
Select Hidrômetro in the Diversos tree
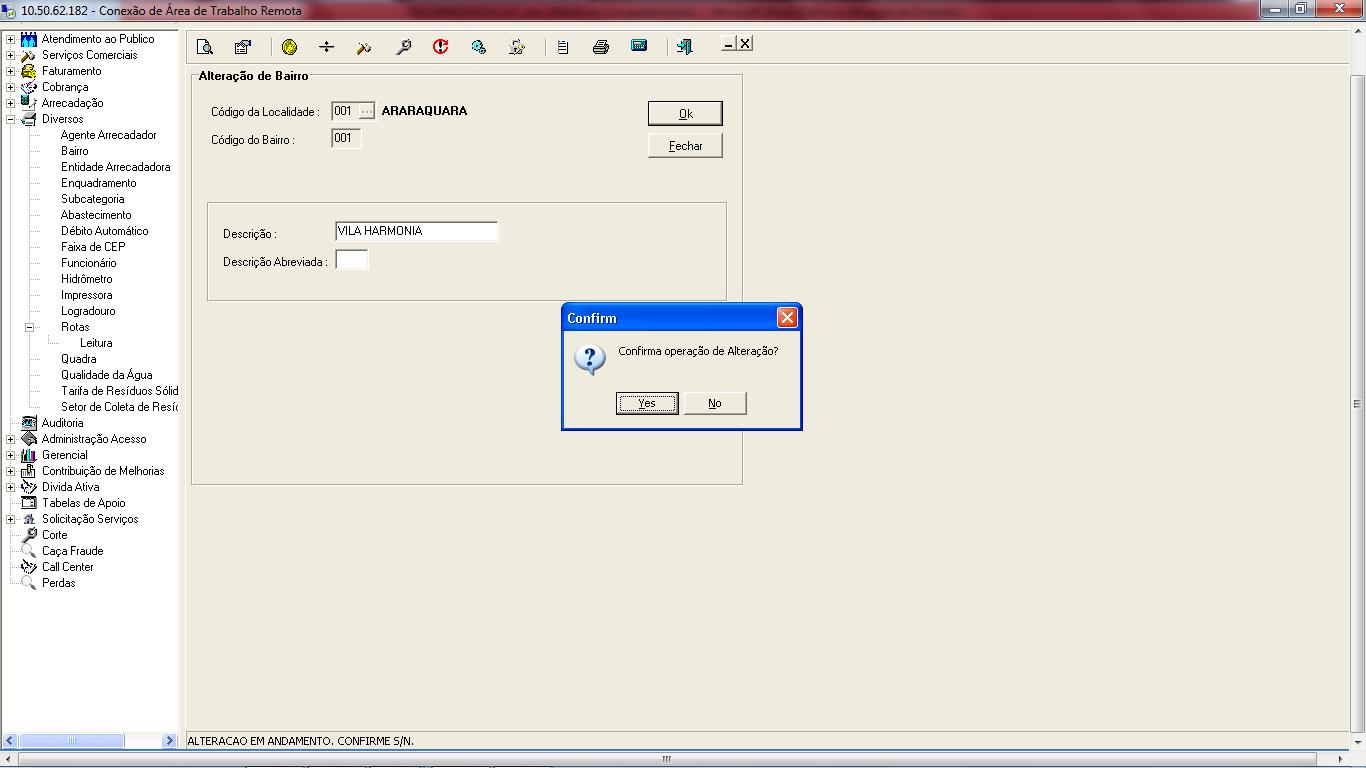coord(86,279)
